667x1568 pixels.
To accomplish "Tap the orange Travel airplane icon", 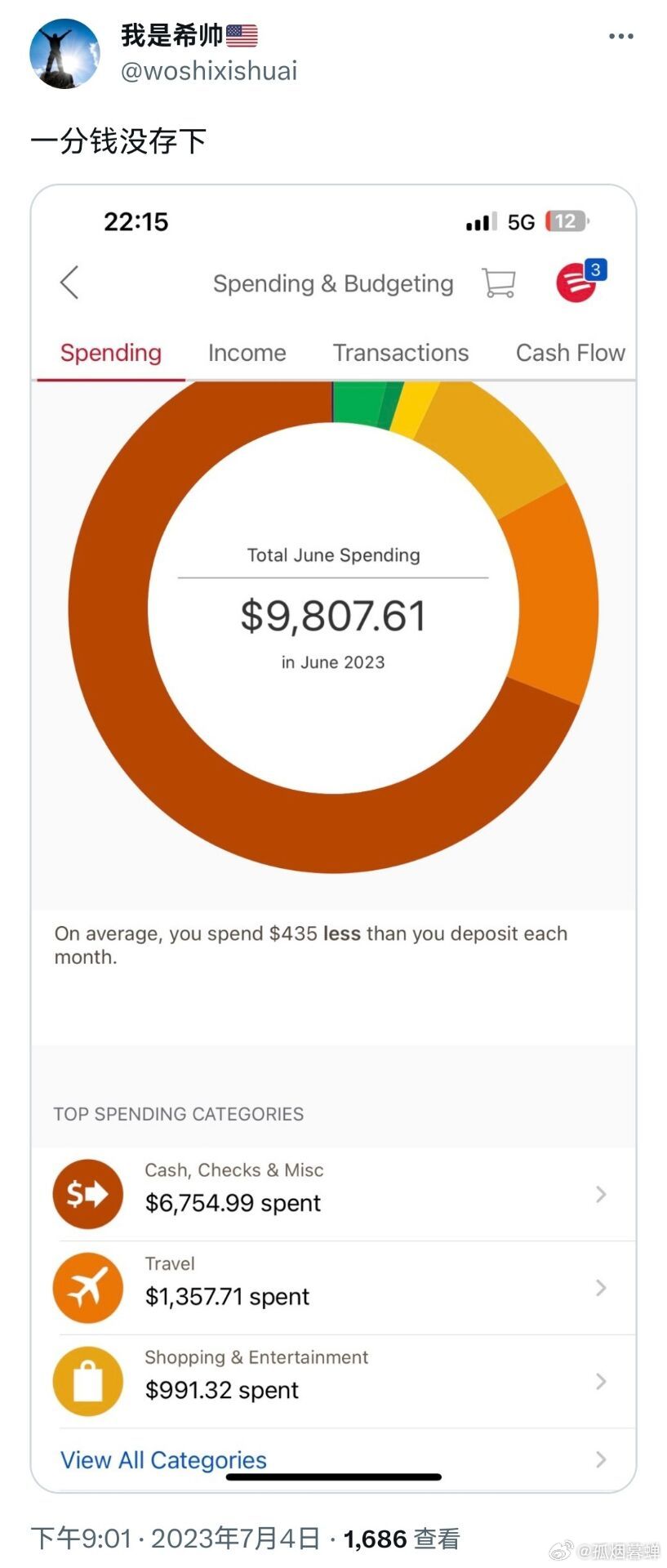I will pyautogui.click(x=88, y=1288).
